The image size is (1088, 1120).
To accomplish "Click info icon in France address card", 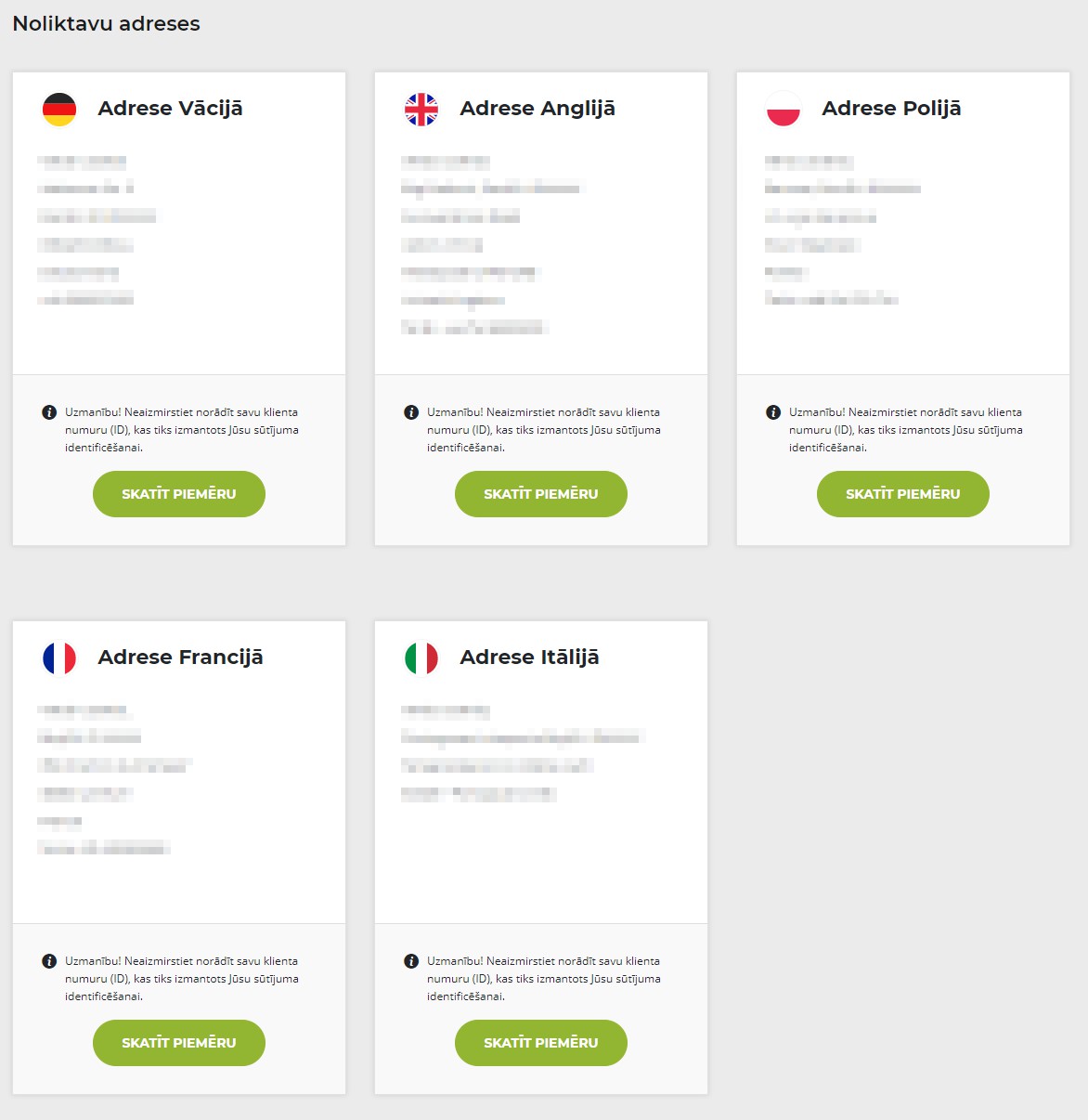I will pos(49,961).
